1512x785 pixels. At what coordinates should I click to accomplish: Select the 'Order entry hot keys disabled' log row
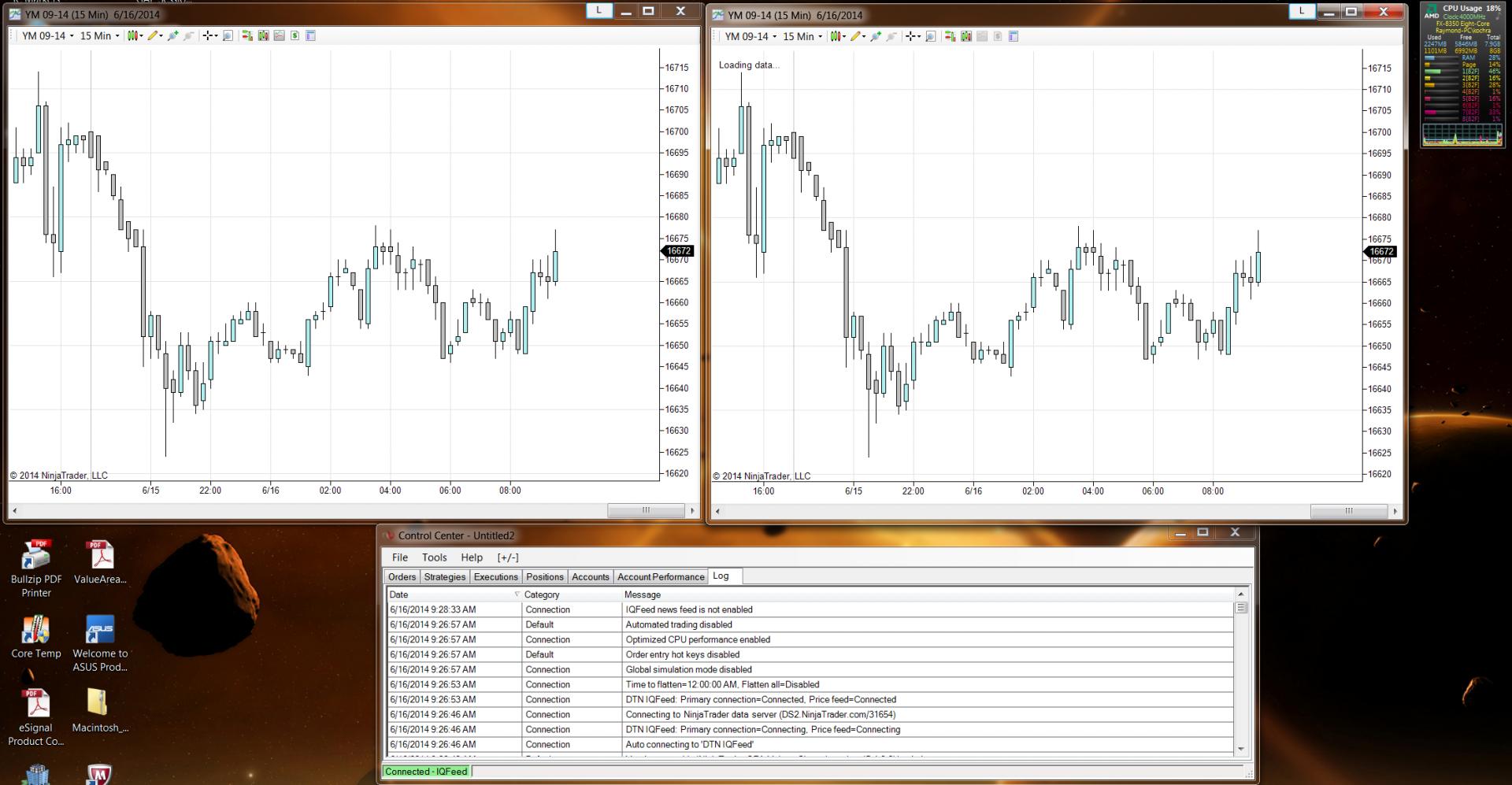(x=810, y=654)
